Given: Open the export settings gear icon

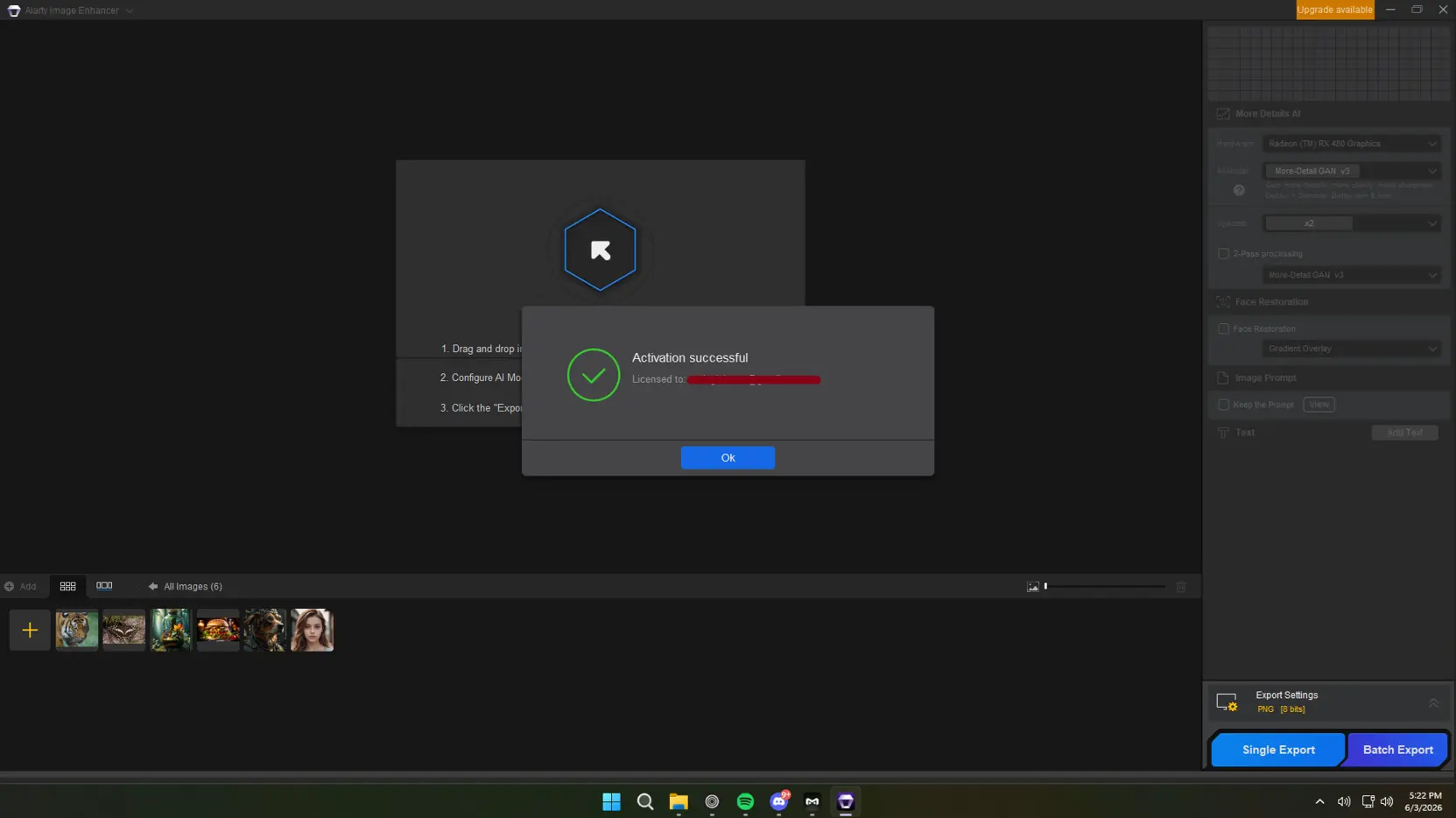Looking at the screenshot, I should (x=1227, y=702).
